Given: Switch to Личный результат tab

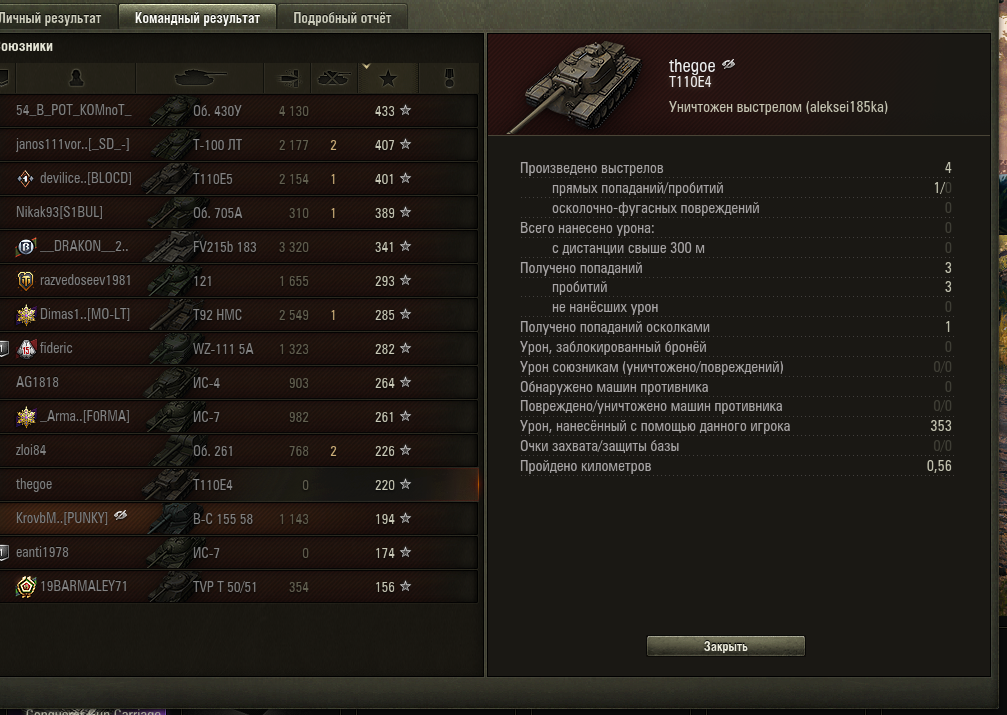Looking at the screenshot, I should [x=51, y=18].
